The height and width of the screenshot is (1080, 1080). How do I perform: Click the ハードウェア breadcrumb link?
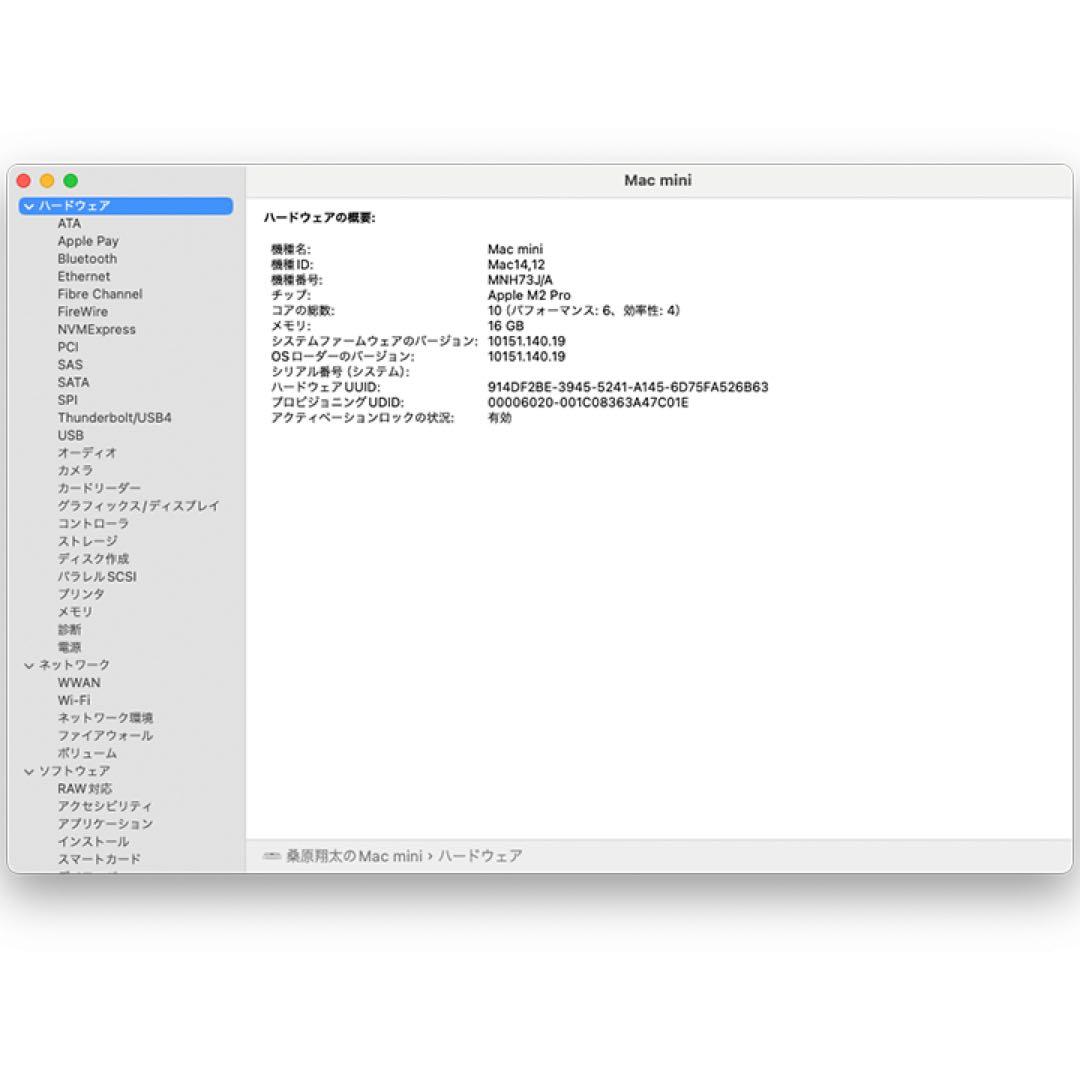point(479,856)
